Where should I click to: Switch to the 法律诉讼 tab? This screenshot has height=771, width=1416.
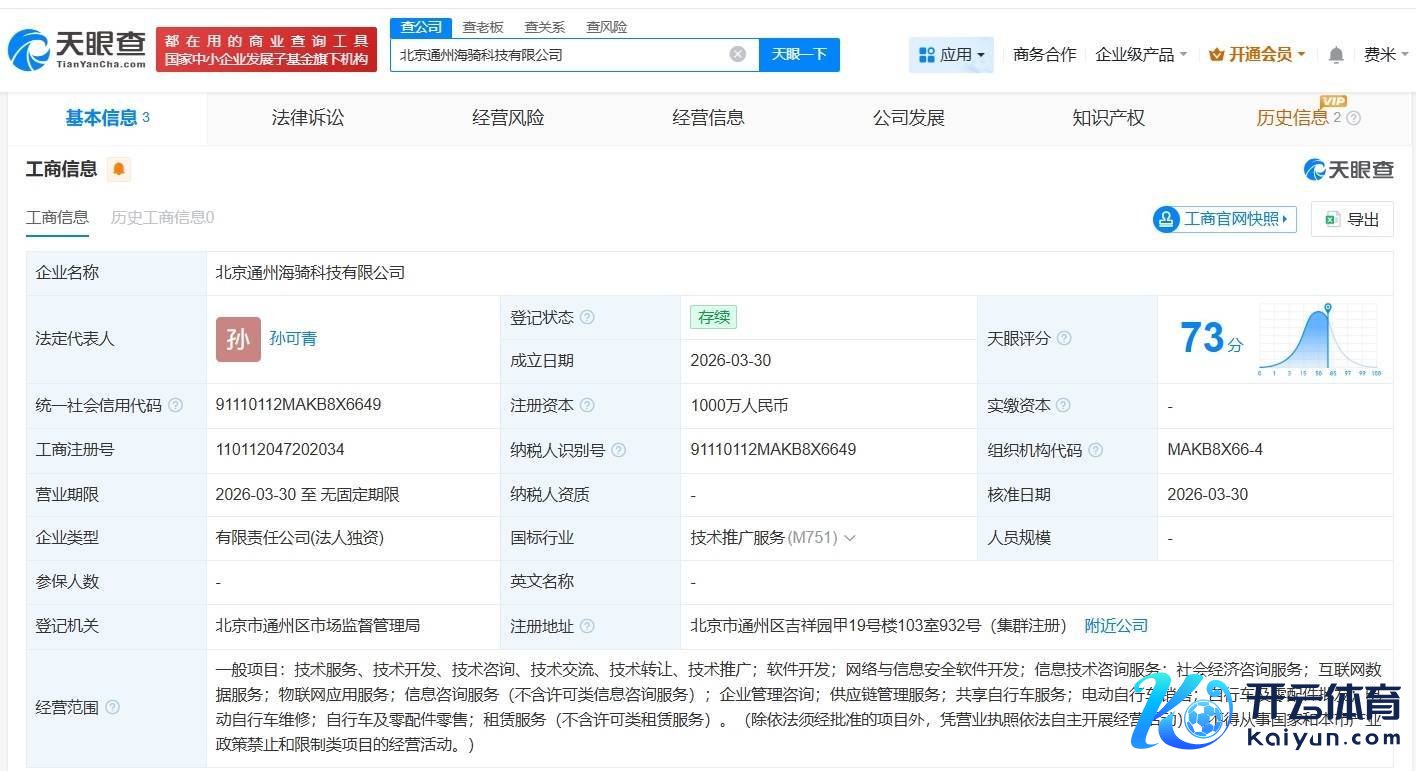coord(307,118)
